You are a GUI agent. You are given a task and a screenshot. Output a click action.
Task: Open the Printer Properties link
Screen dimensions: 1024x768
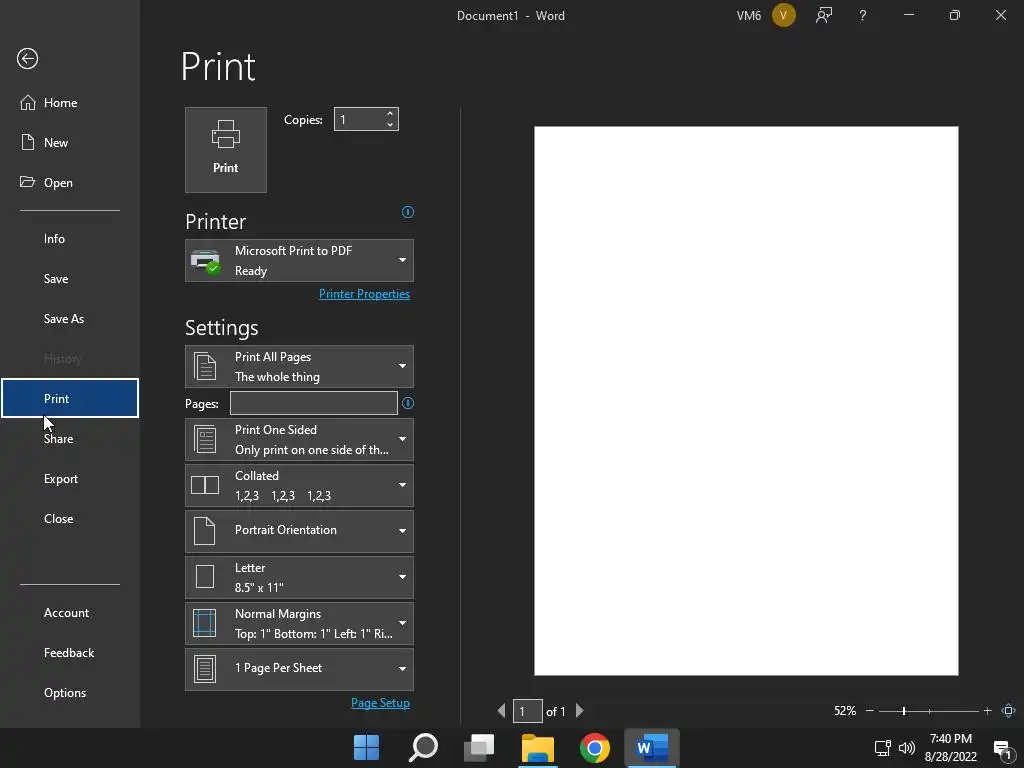click(364, 294)
